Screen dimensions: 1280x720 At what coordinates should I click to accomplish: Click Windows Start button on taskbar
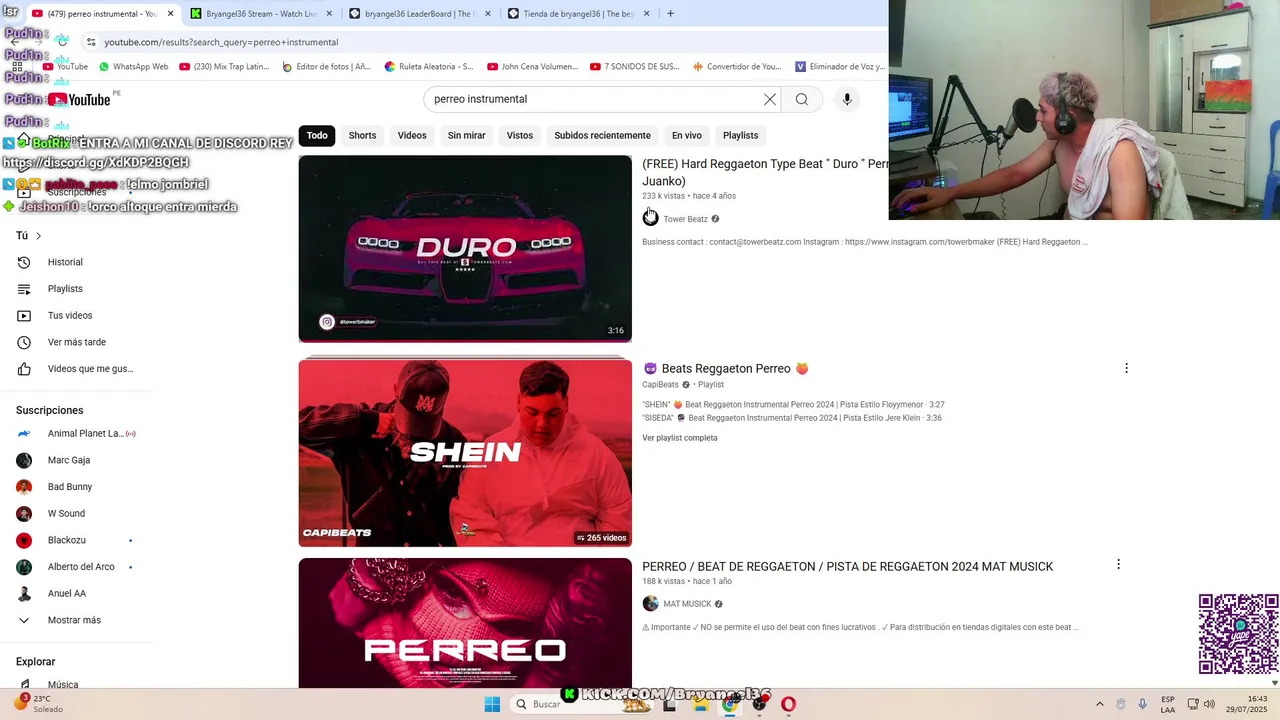click(492, 704)
